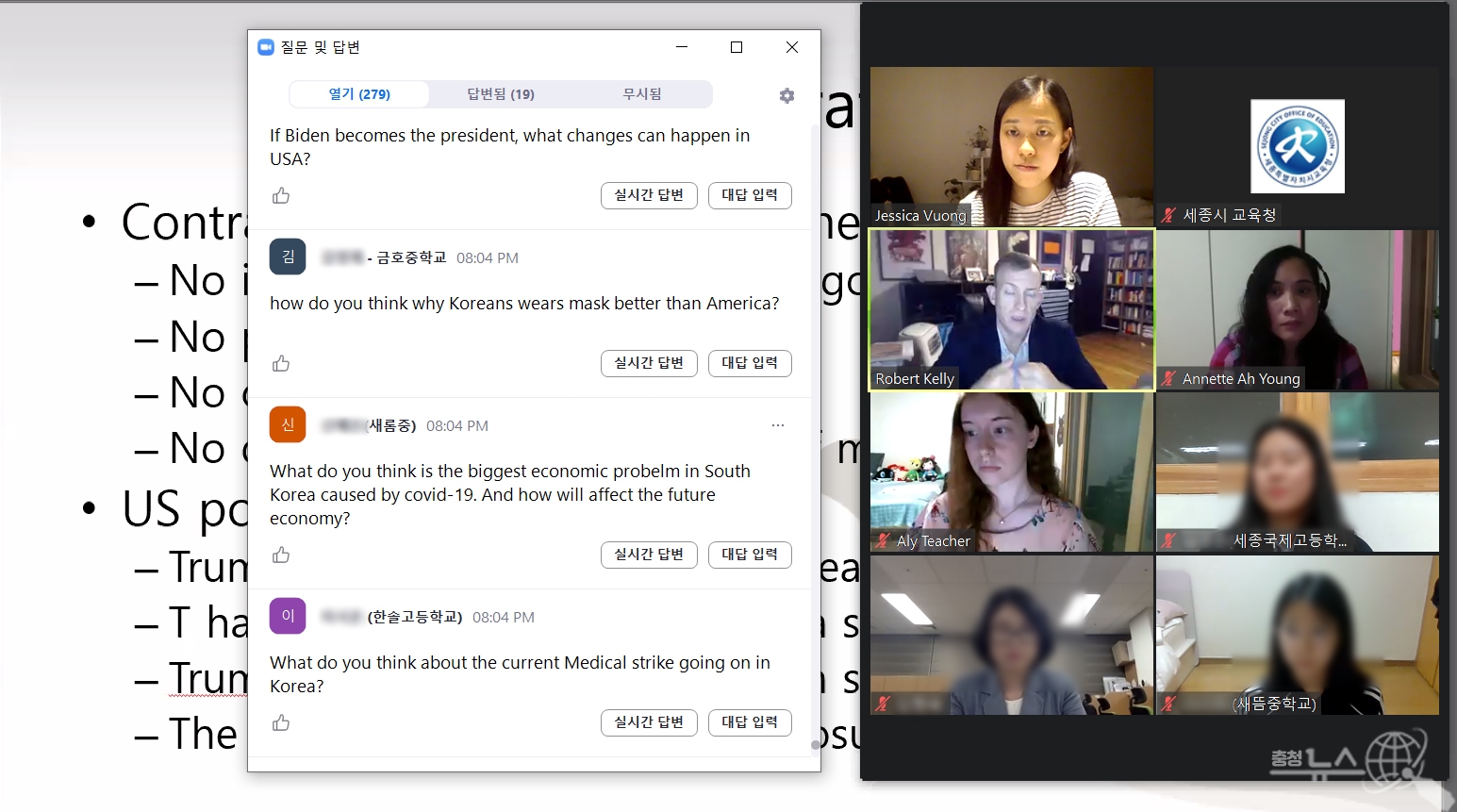Open the 무시됨 tab
The height and width of the screenshot is (812, 1457).
tap(641, 94)
